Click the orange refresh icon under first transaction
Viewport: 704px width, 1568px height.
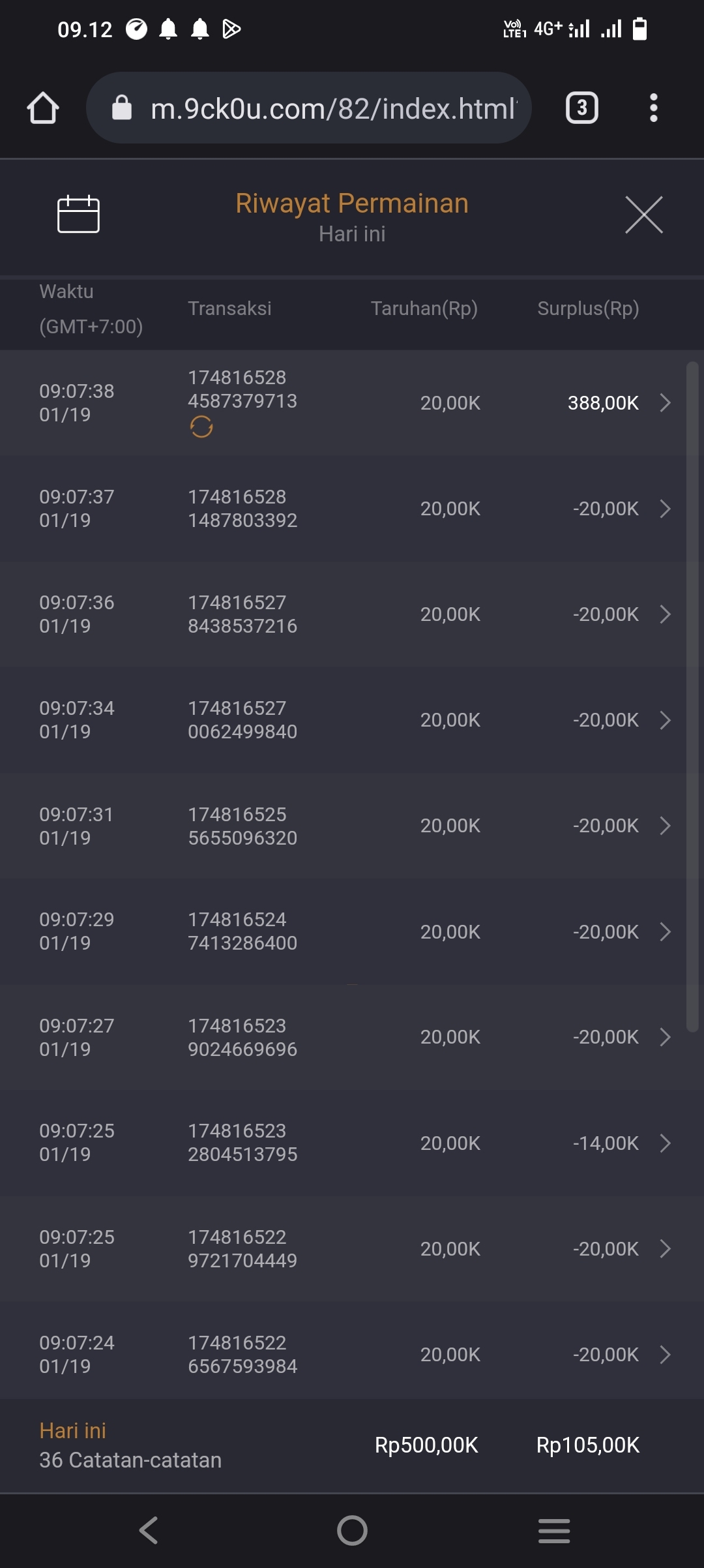pos(201,427)
